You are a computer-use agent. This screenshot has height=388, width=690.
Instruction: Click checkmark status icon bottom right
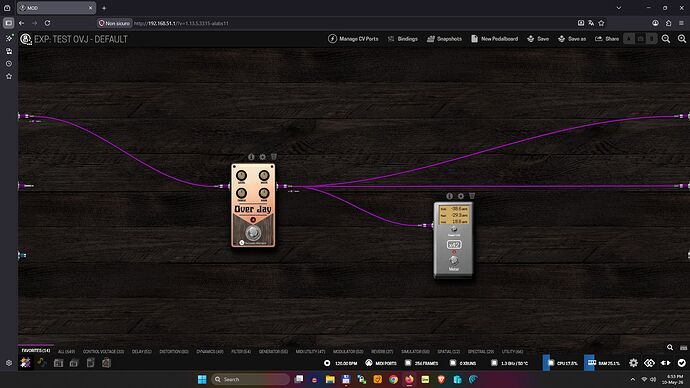coord(682,363)
